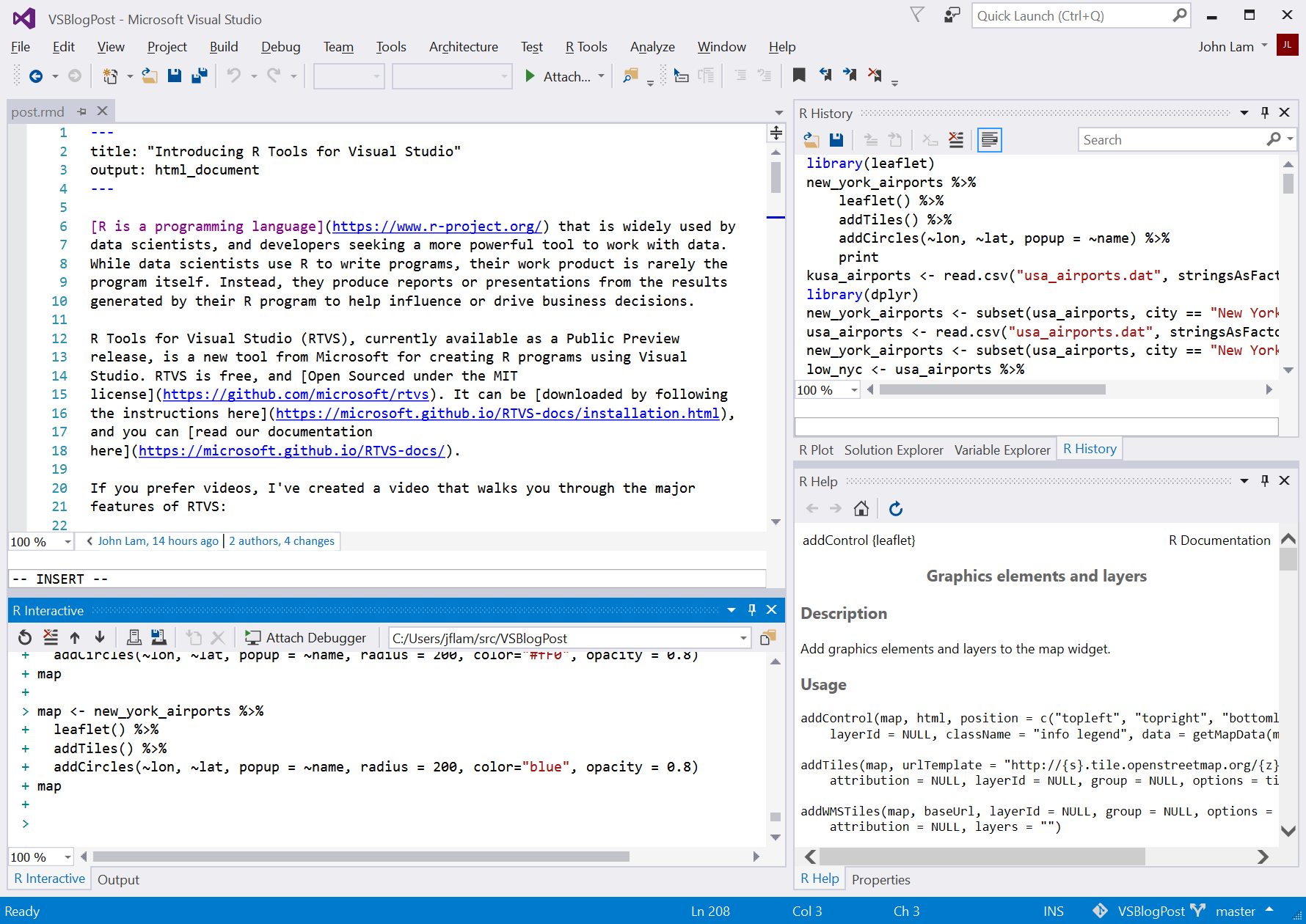
Task: Click the Save All toolbar icon
Action: [x=199, y=76]
